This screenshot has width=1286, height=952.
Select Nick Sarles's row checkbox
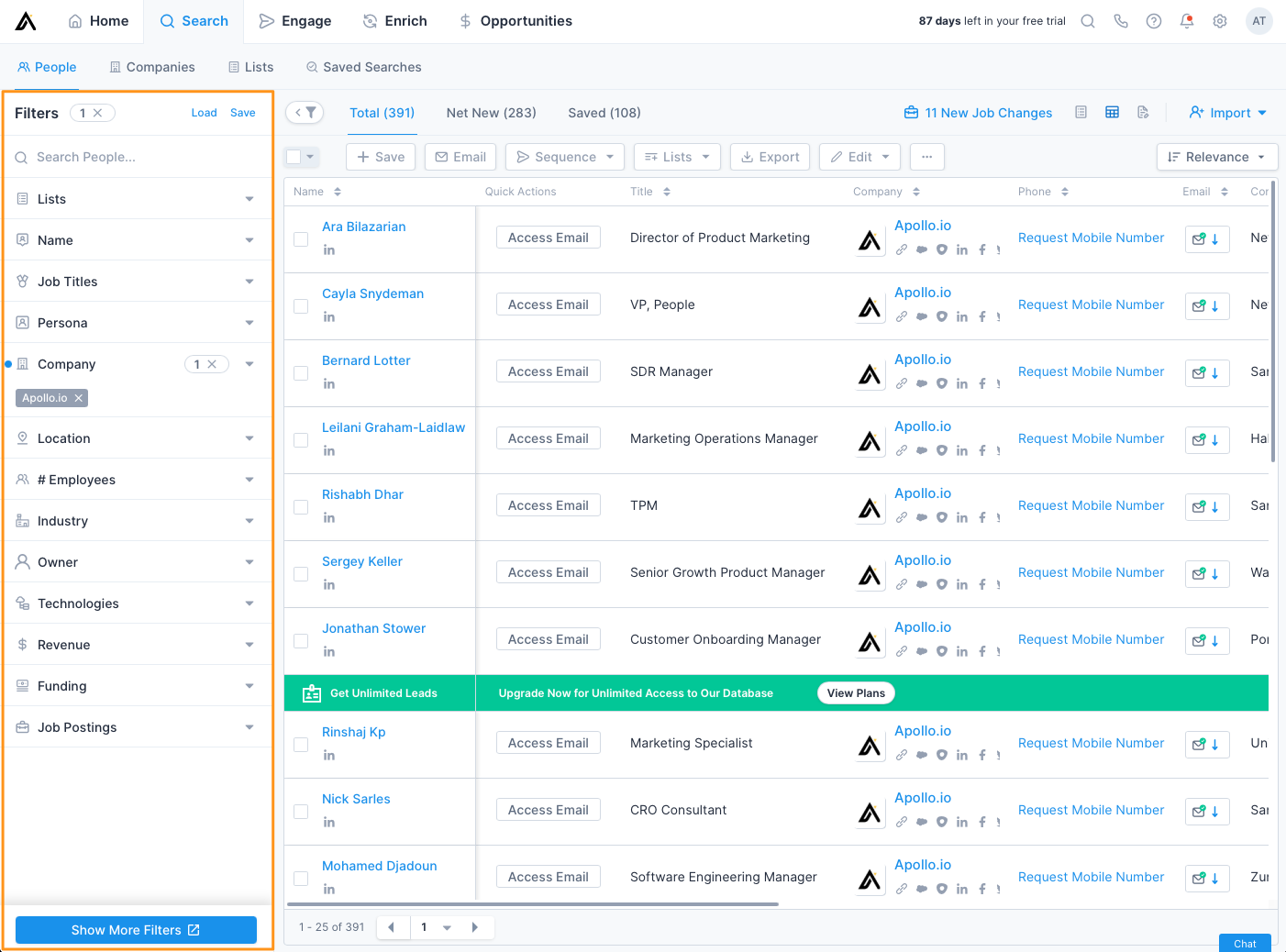(x=301, y=812)
